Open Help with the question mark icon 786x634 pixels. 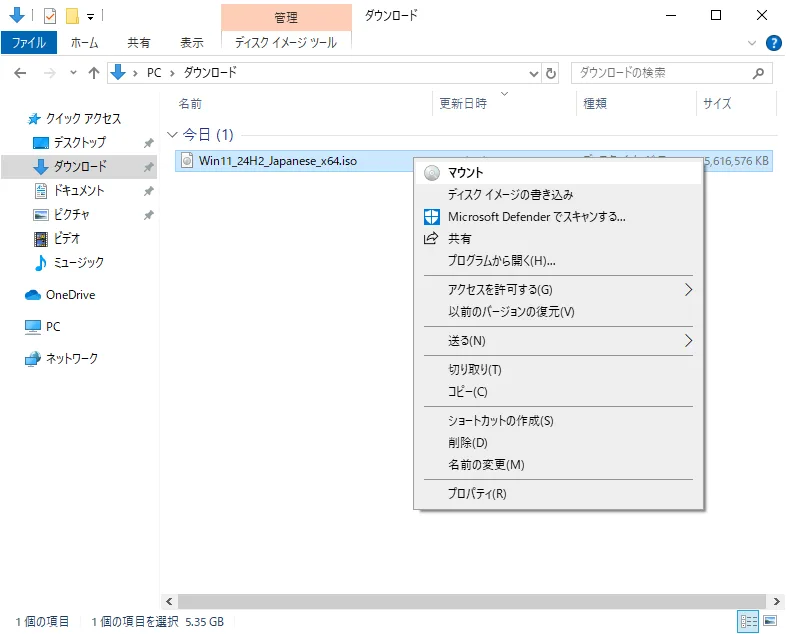773,43
